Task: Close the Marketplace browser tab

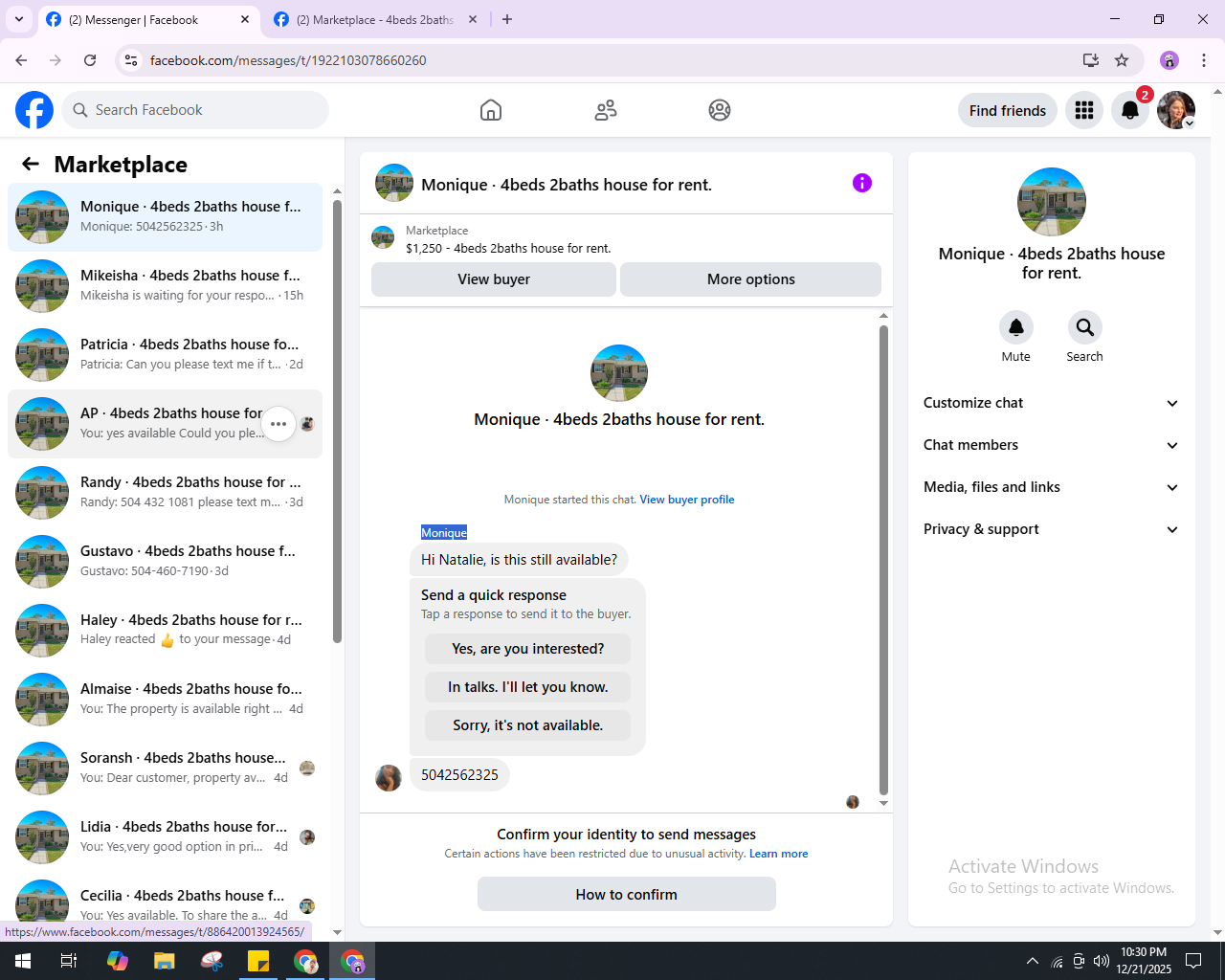Action: (473, 19)
